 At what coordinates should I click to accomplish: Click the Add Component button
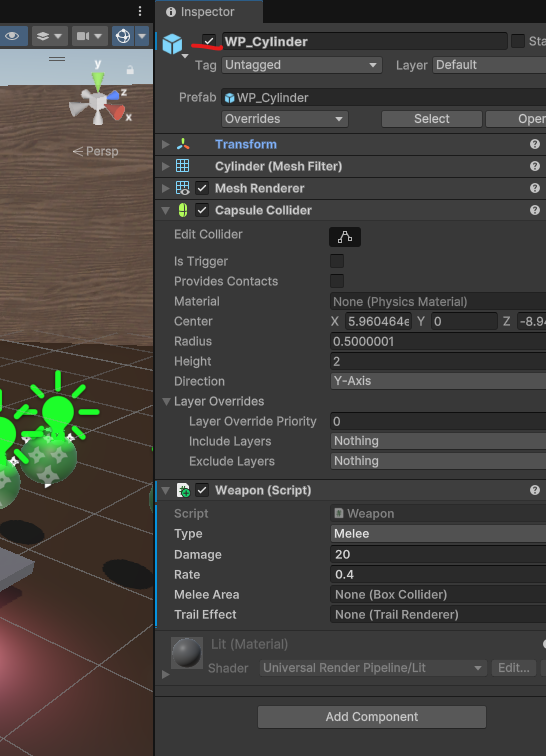tap(372, 717)
